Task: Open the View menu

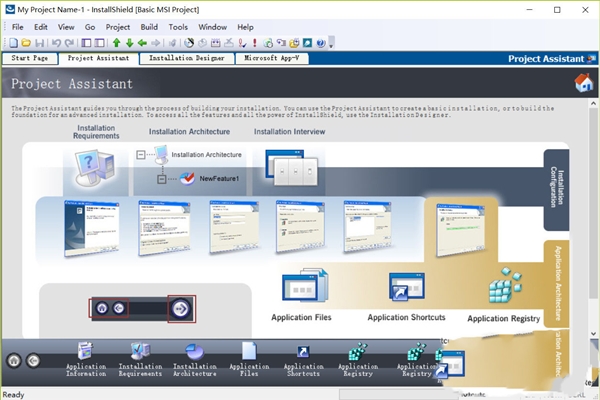Action: (66, 27)
